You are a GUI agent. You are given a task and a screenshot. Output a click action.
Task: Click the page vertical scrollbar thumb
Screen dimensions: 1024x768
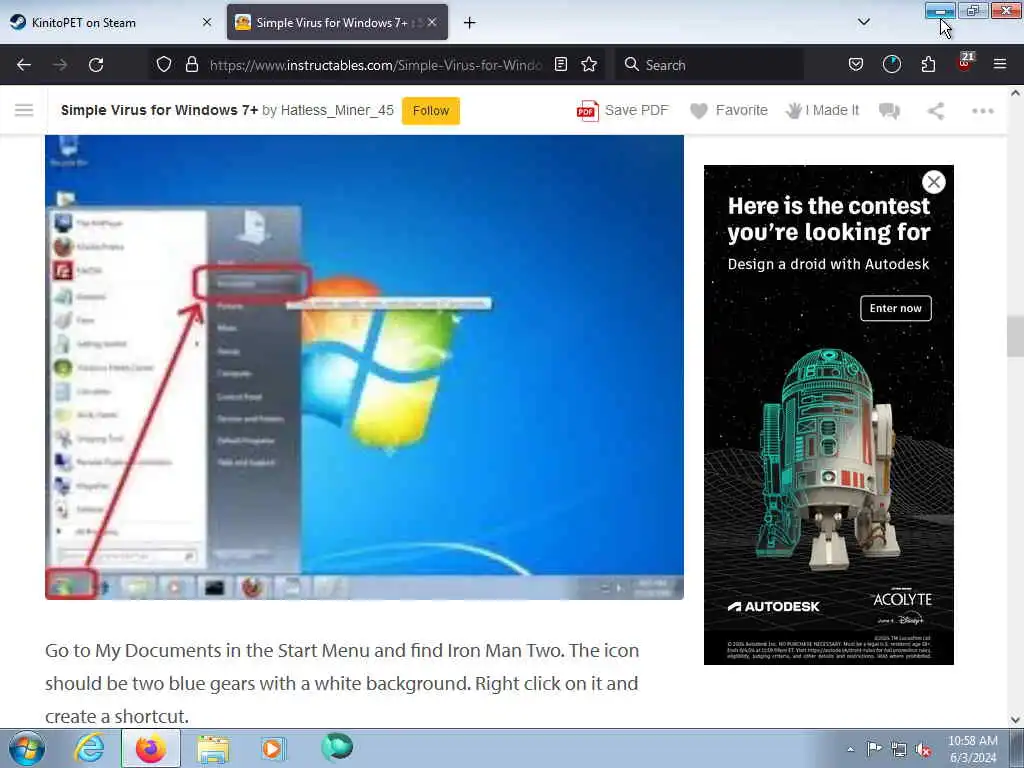(1015, 336)
